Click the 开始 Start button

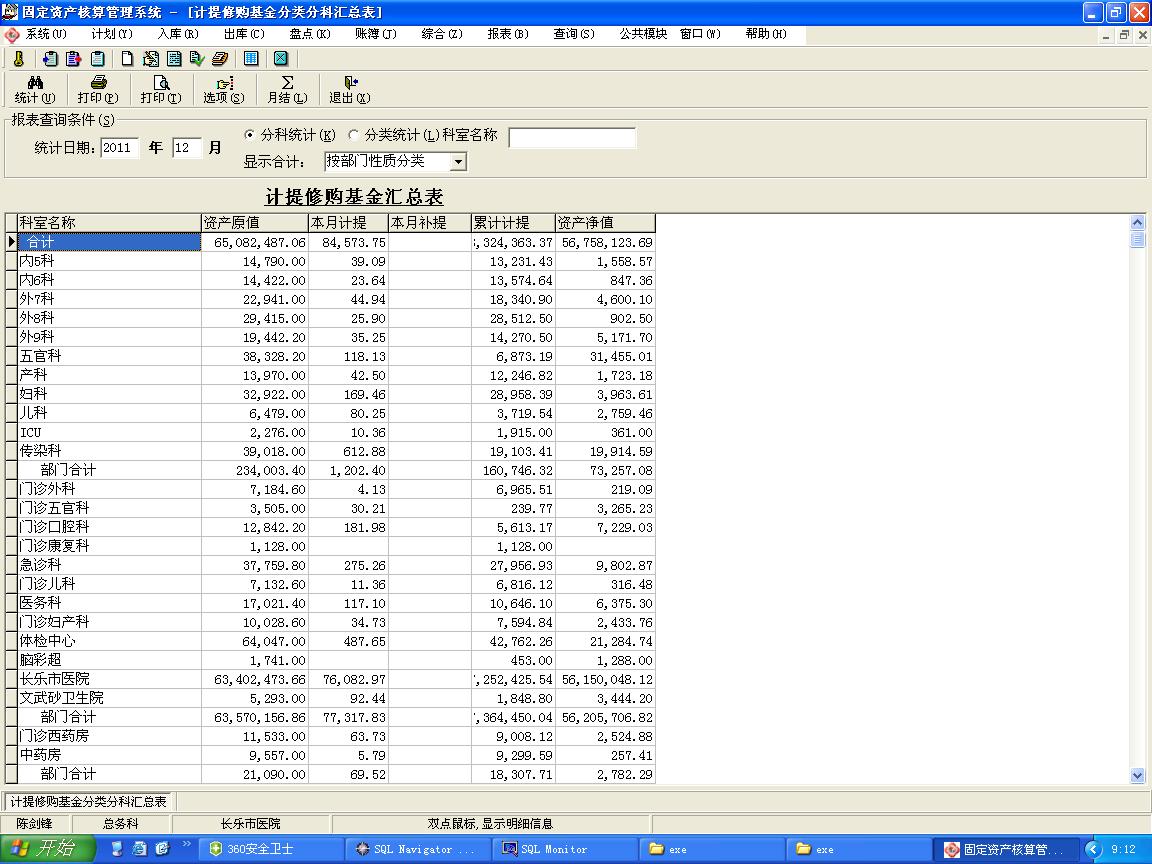(48, 849)
